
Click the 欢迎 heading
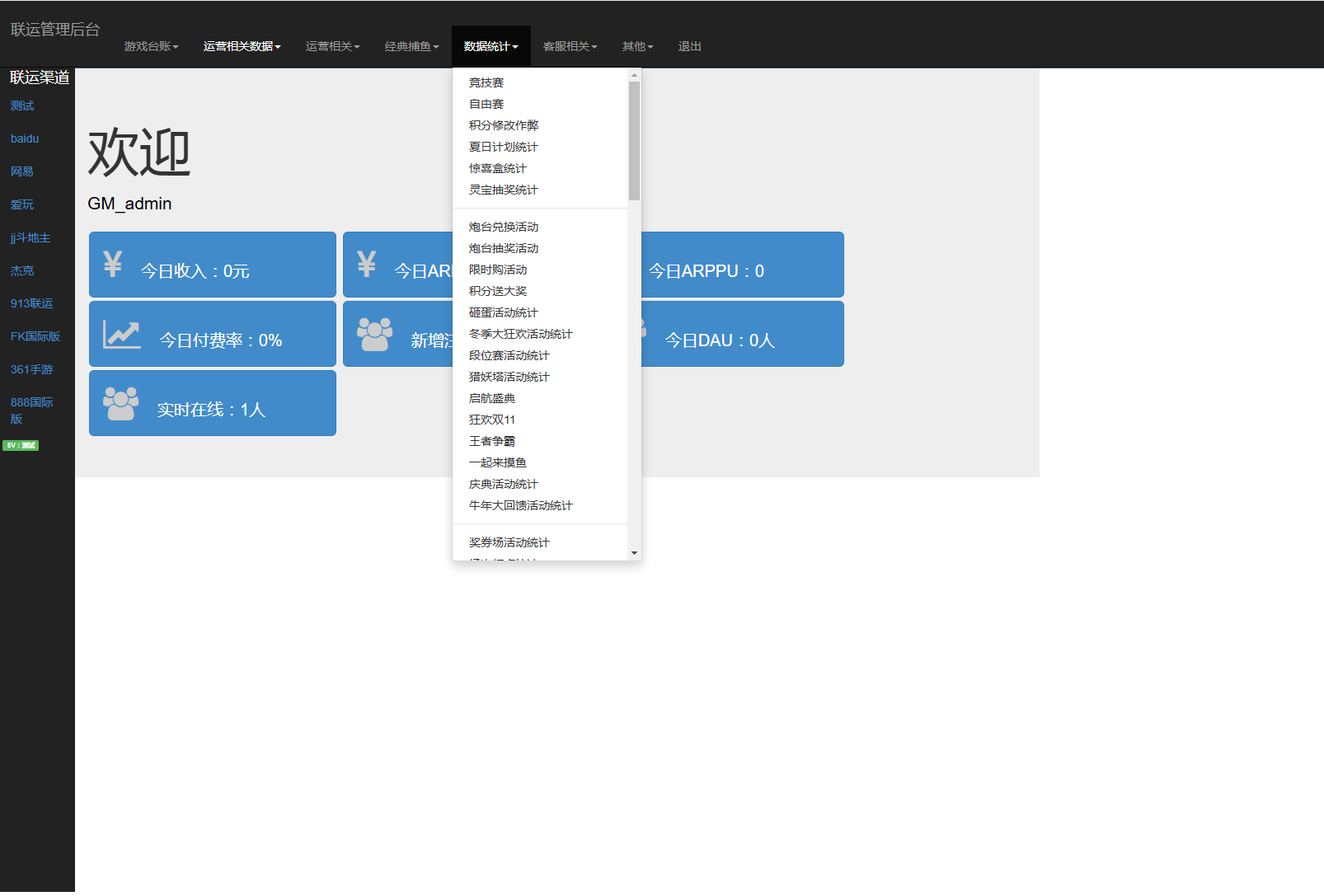[x=139, y=152]
